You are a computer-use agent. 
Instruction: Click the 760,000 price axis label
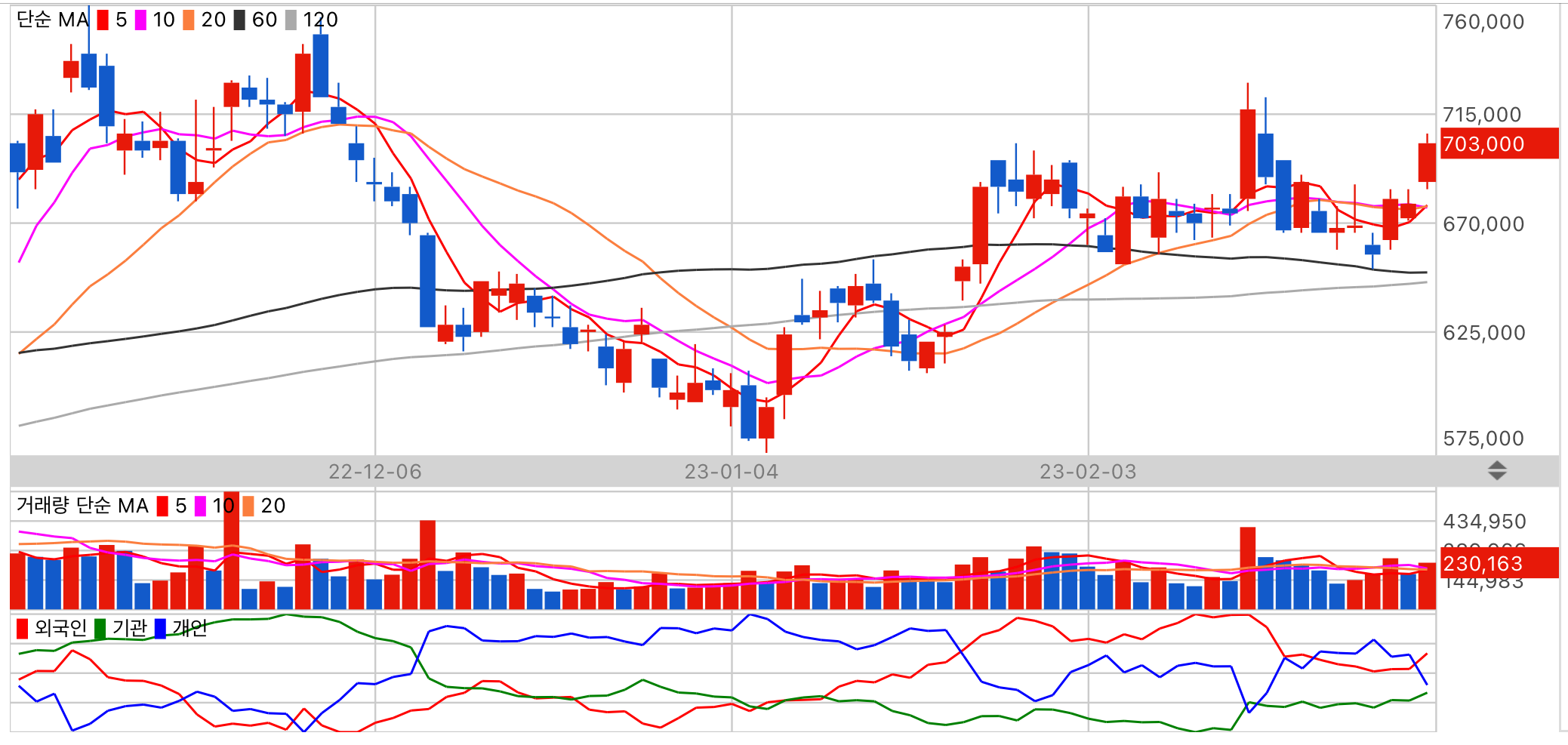point(1483,22)
